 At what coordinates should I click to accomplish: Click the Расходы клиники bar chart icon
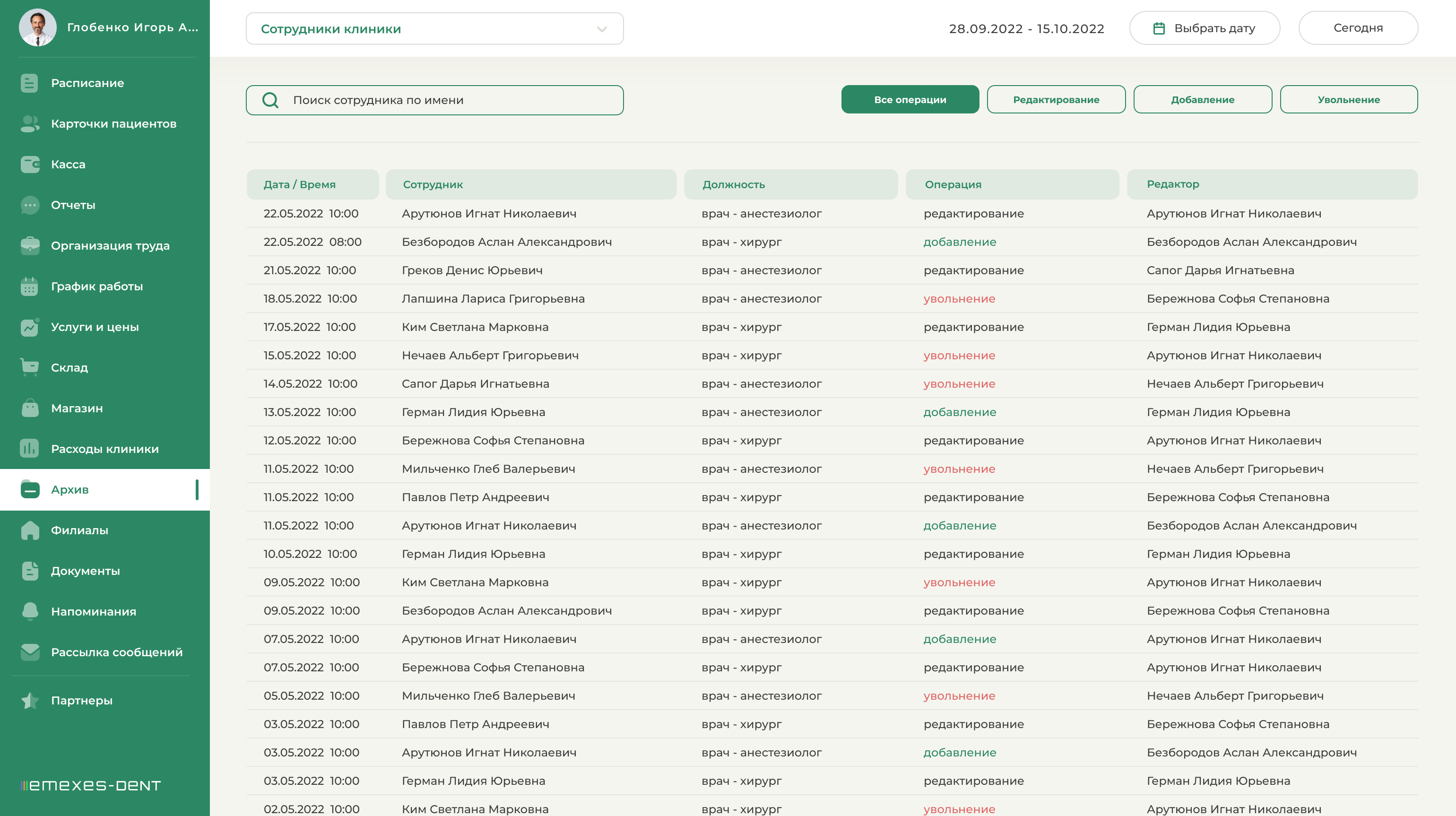pos(29,449)
